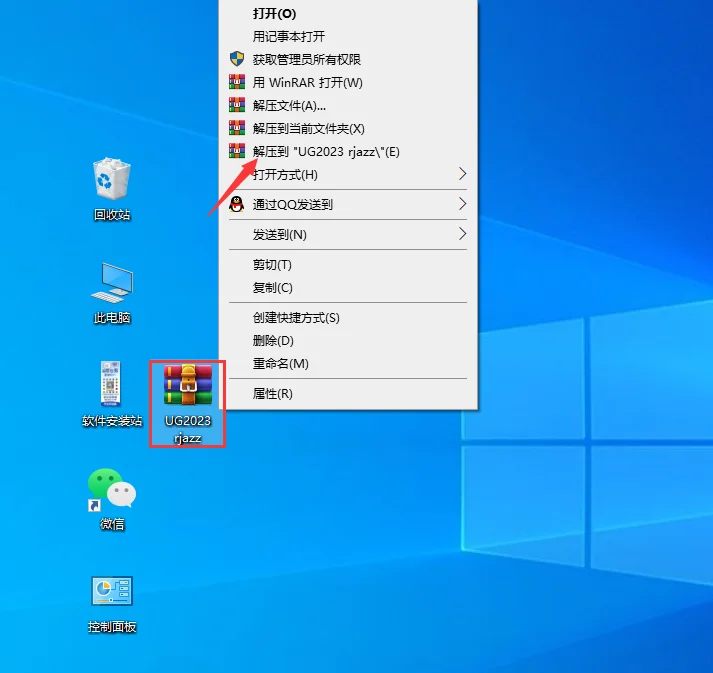Screen dimensions: 713x673
Task: Choose 解压文件(A)... menu entry
Action: coord(348,105)
